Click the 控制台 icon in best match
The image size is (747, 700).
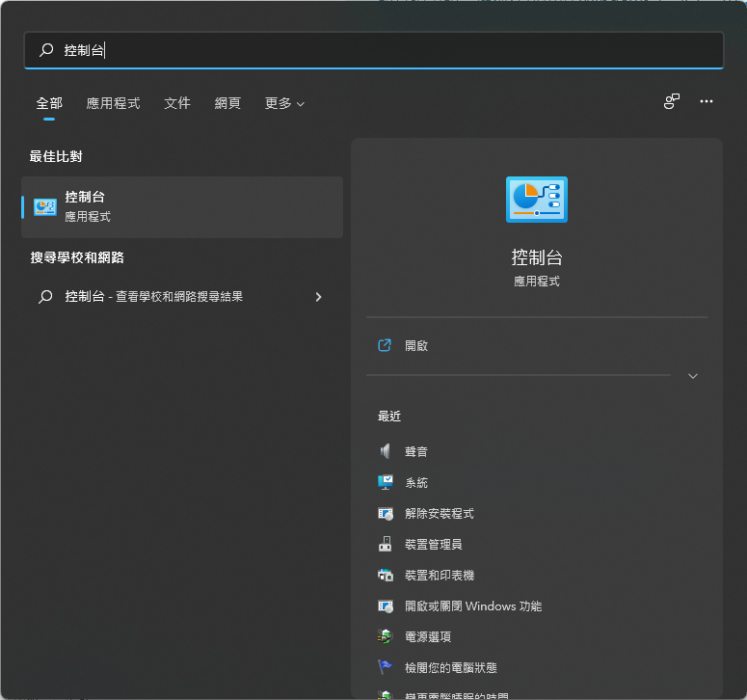tap(45, 207)
